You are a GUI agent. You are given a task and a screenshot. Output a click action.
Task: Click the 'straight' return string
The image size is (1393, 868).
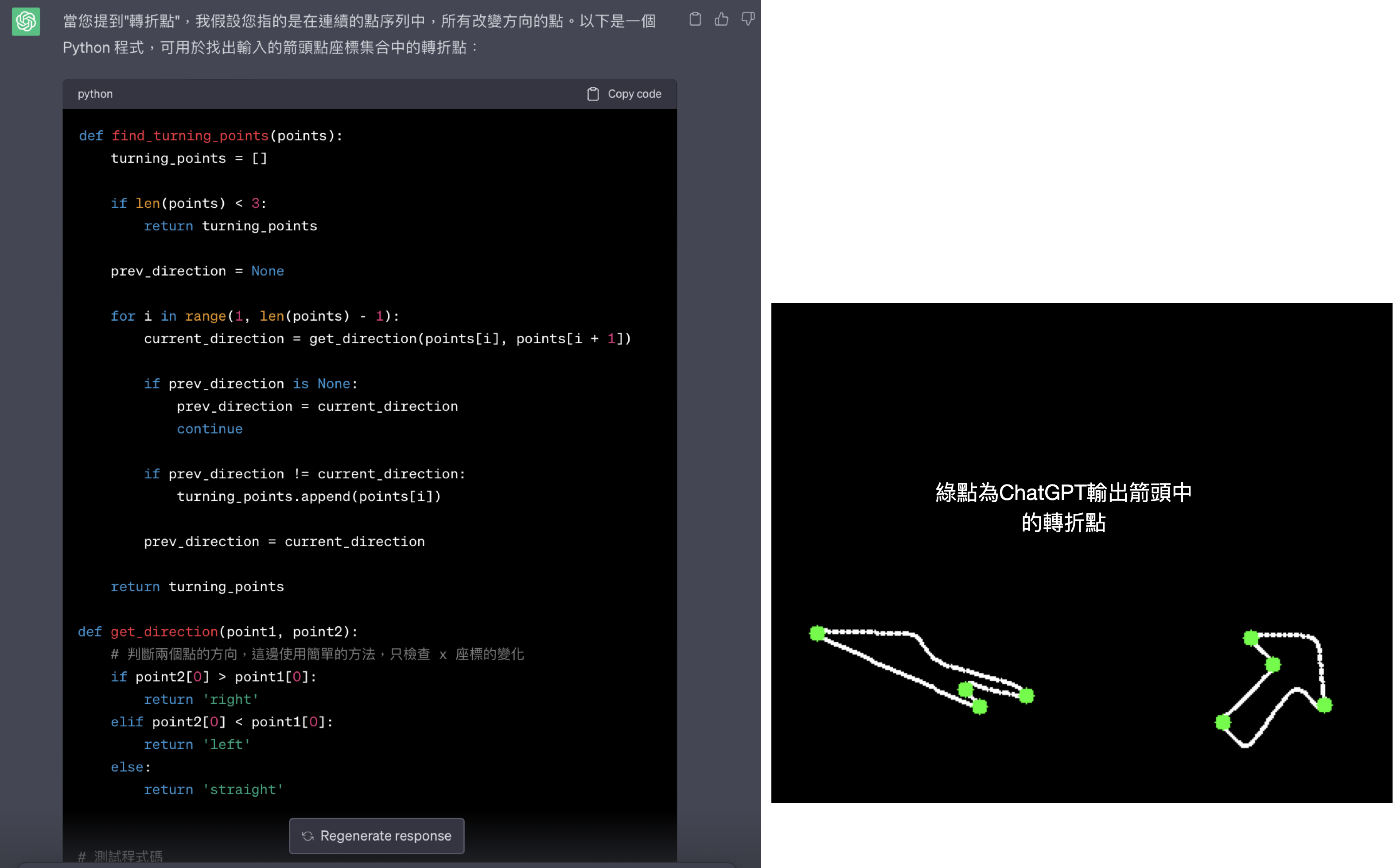(x=243, y=789)
